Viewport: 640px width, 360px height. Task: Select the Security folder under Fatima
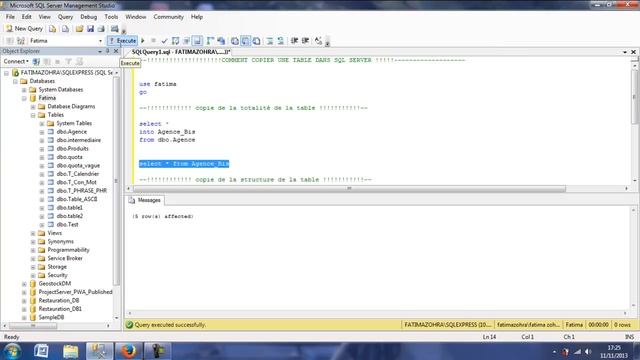coord(57,275)
